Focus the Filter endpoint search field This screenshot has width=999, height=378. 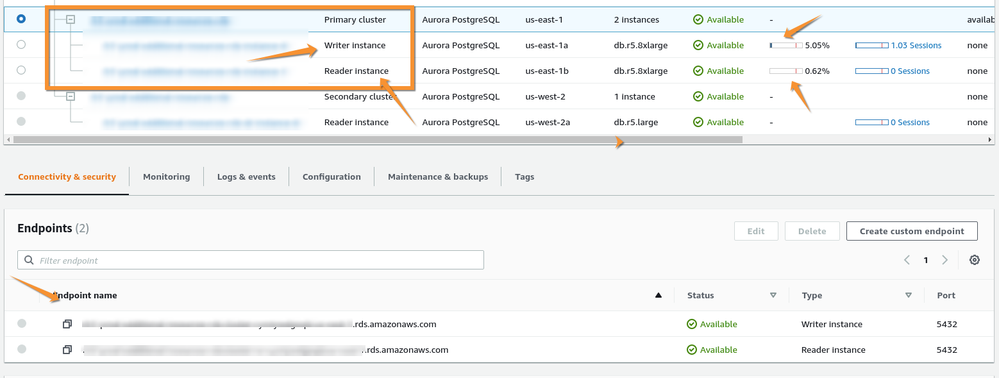click(x=250, y=260)
